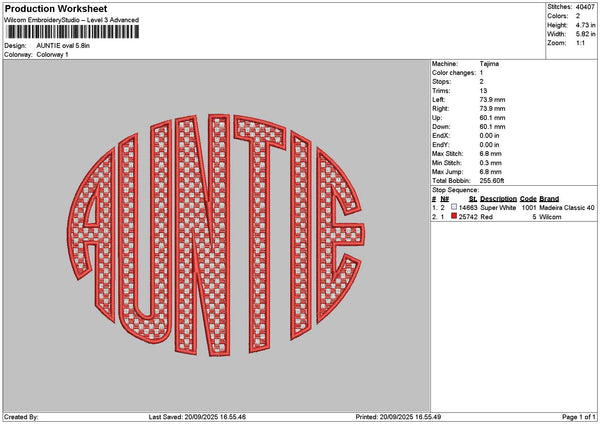The height and width of the screenshot is (424, 600).
Task: Click the Description column header
Action: pyautogui.click(x=498, y=199)
